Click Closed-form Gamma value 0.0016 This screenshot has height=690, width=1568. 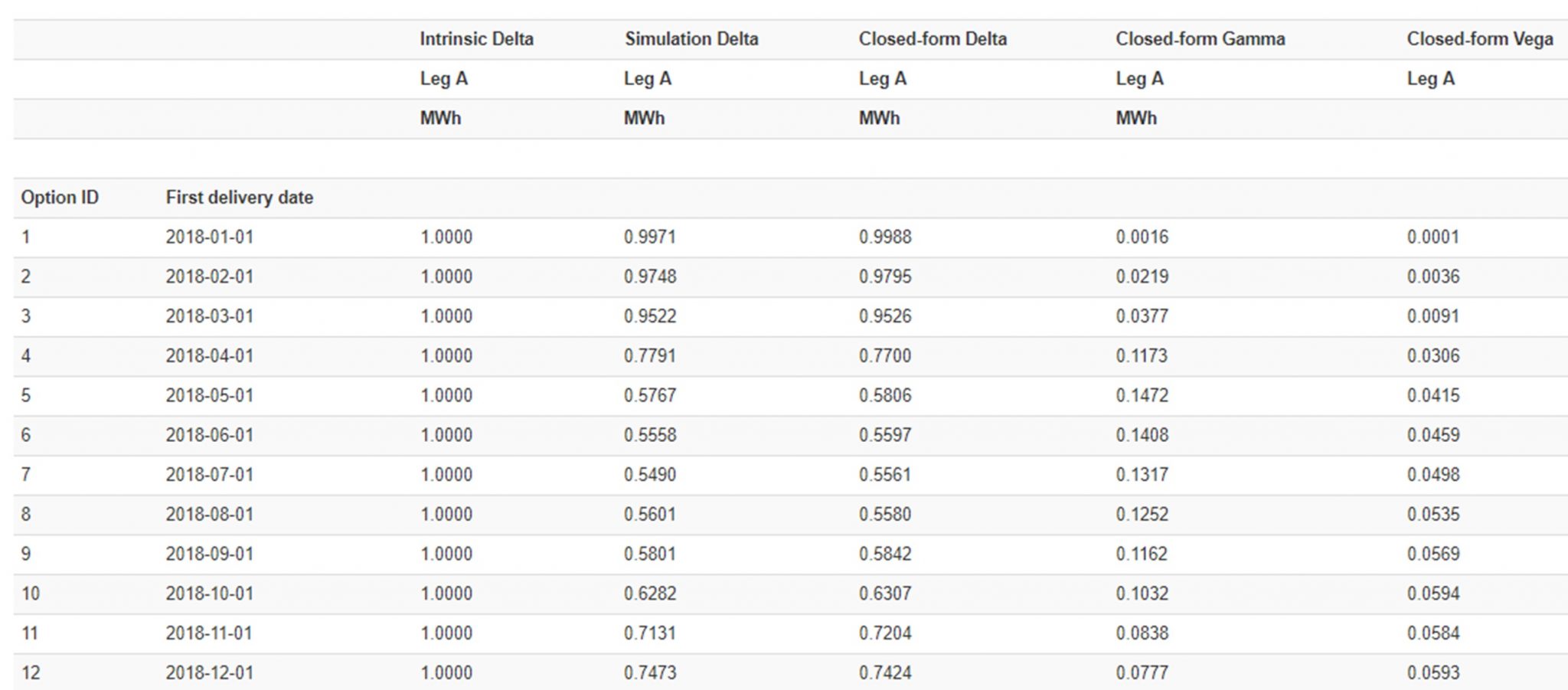[x=1142, y=237]
